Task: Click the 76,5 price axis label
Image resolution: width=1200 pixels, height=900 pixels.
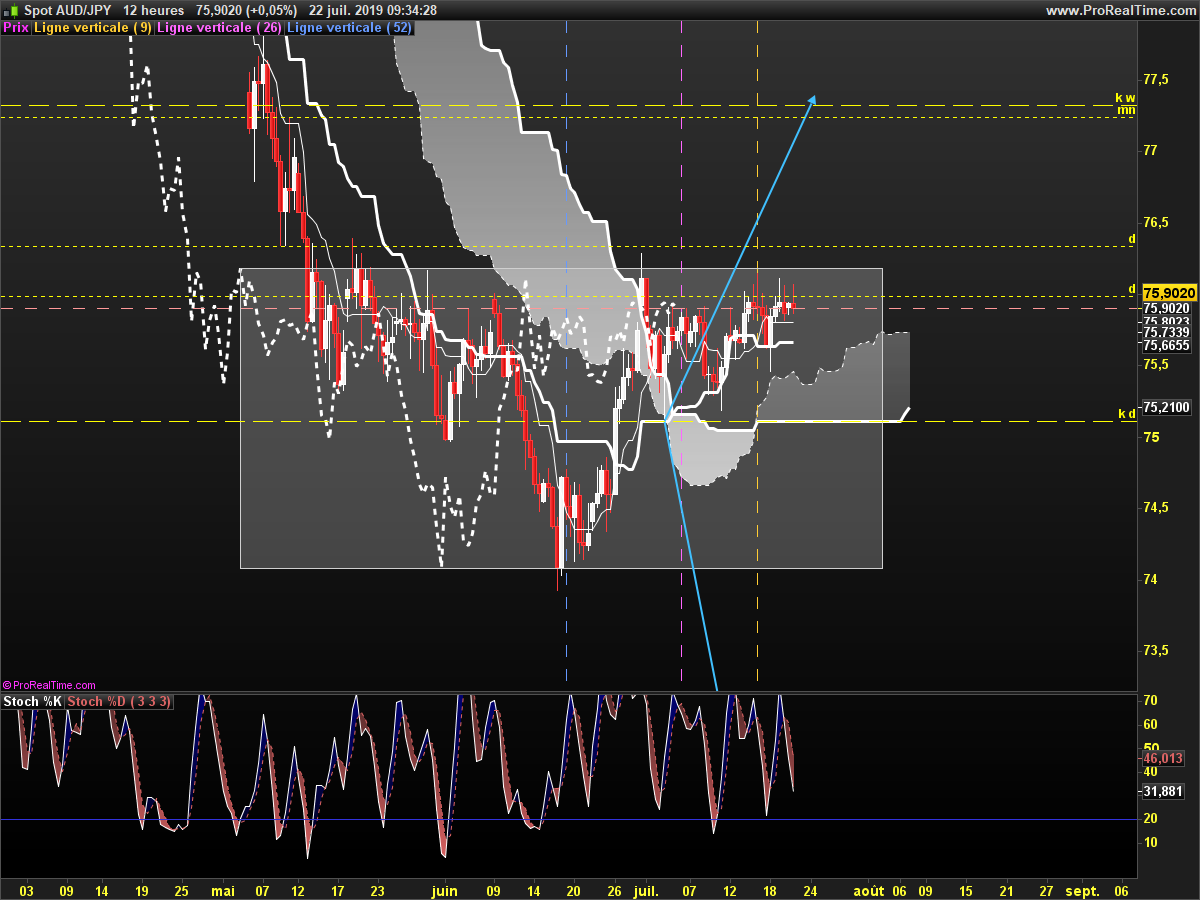Action: click(1157, 222)
